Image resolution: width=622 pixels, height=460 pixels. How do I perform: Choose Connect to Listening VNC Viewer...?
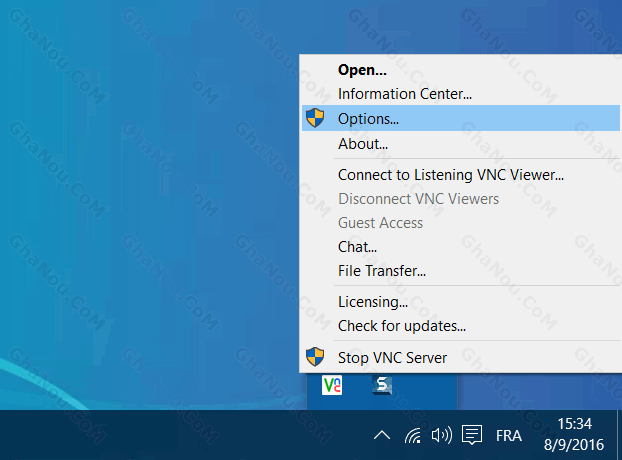(x=461, y=175)
